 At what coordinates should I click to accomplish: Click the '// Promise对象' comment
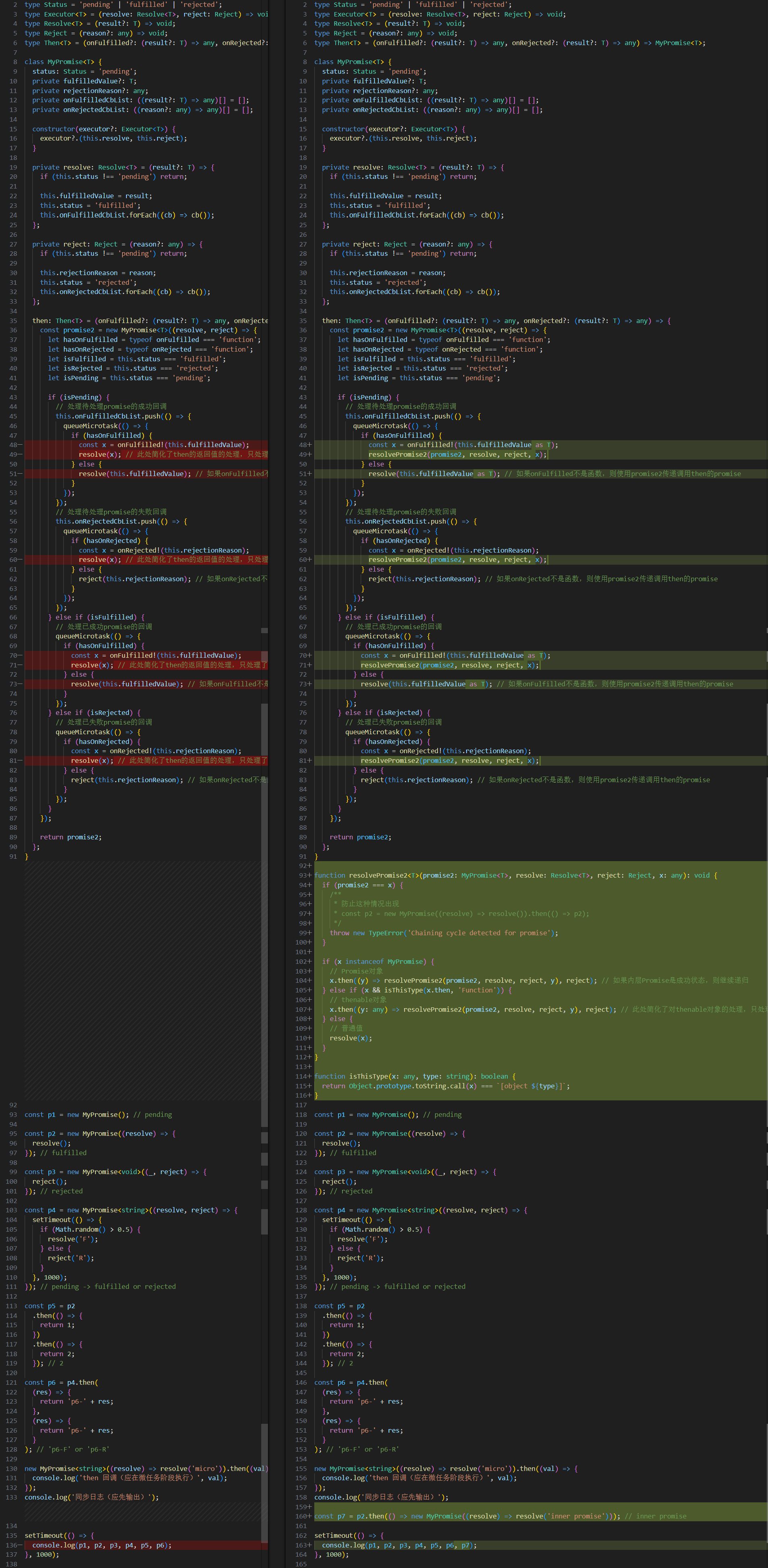[x=356, y=971]
